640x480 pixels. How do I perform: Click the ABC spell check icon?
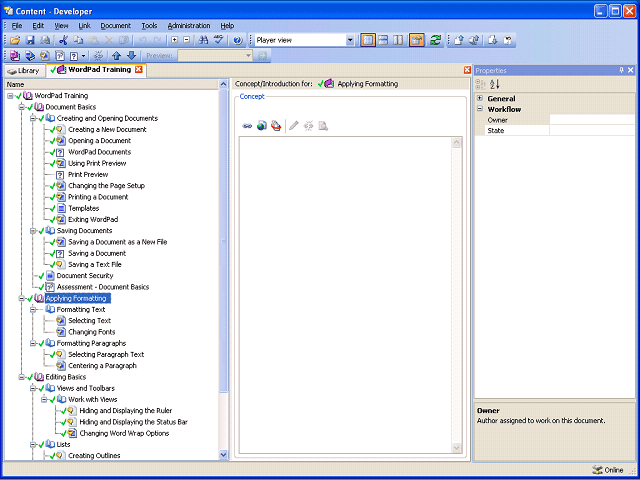(x=219, y=40)
